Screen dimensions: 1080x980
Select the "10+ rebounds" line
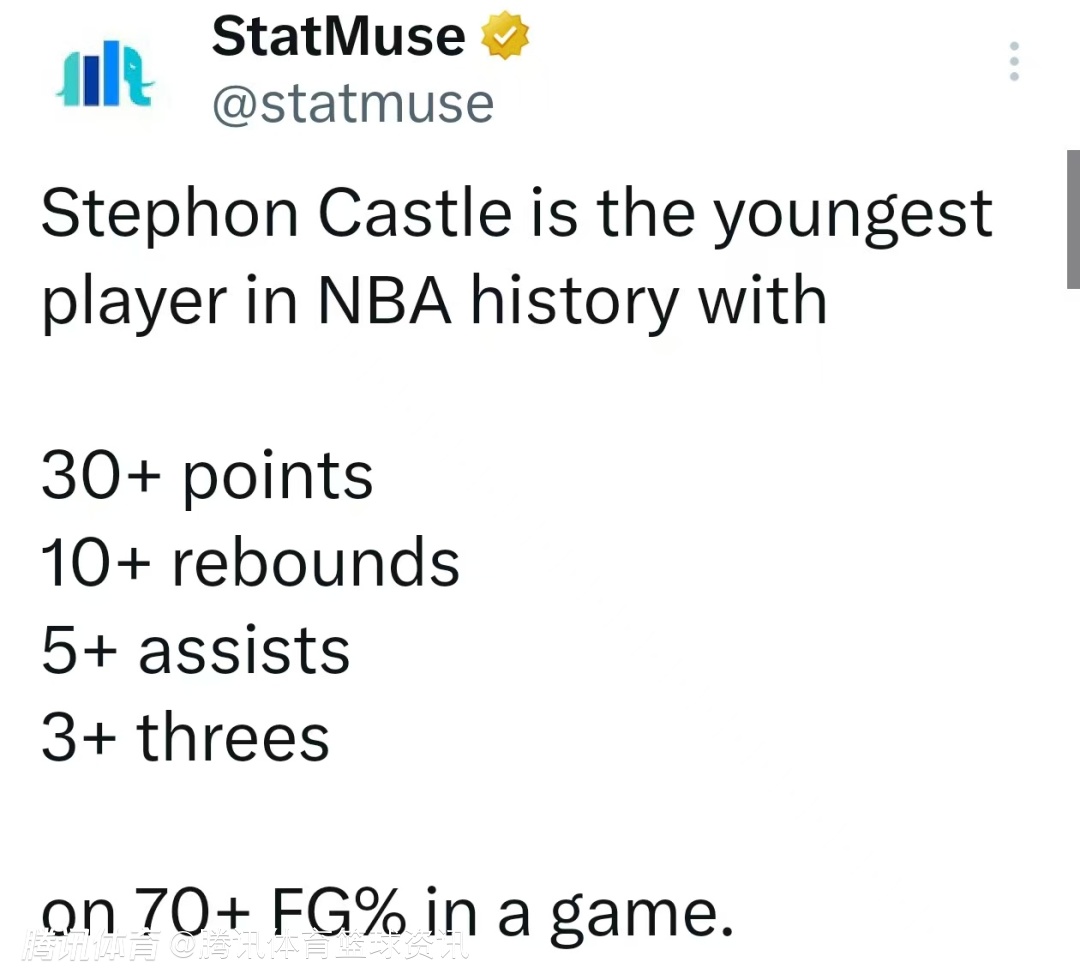pos(250,562)
